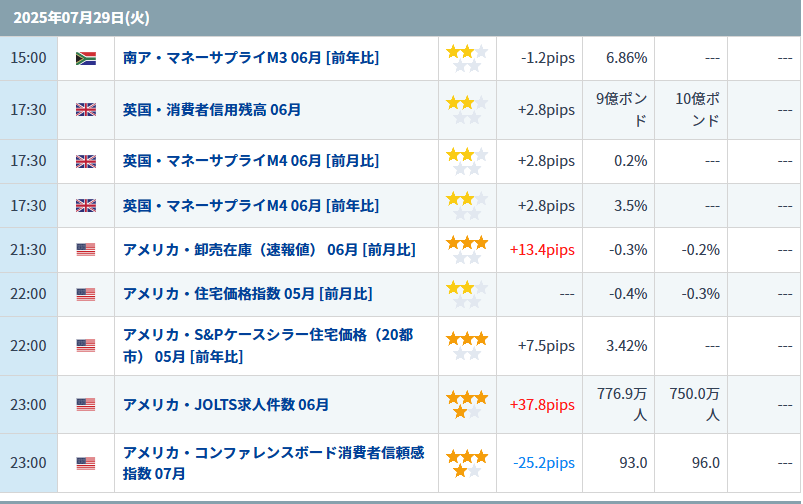This screenshot has width=803, height=504.
Task: Open アメリカ・JOLTS求人件数 06月 link
Action: (x=226, y=405)
